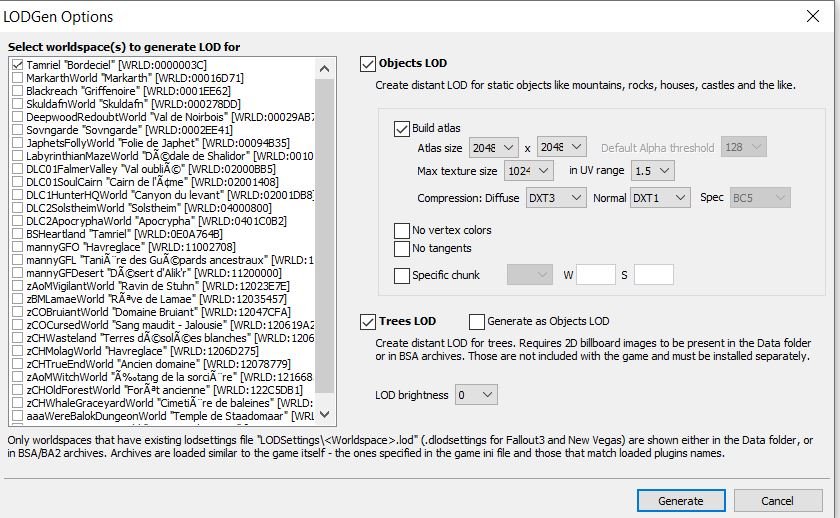The image size is (840, 518).
Task: Select the Sovngarde worldspace checkbox
Action: click(x=17, y=130)
